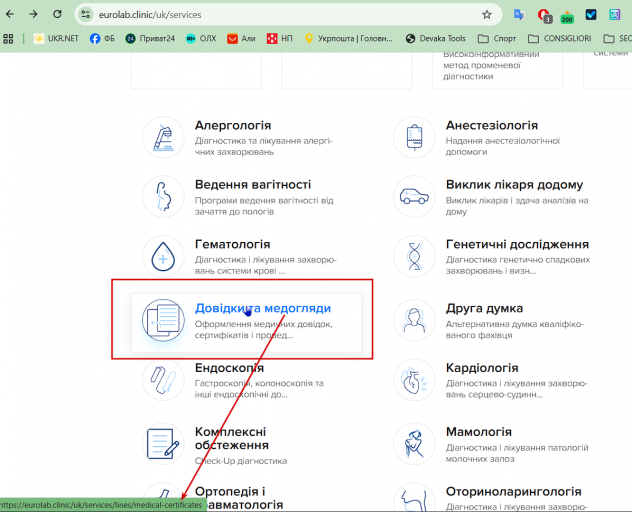
Task: Open the Алергологія service heading
Action: pos(233,125)
